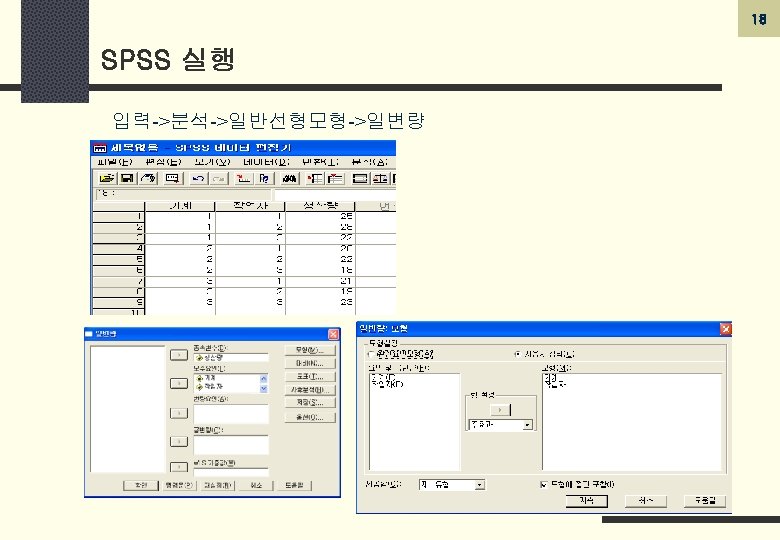Screen dimensions: 780x540
Task: Click arrow button beside random factor (변량요인) box
Action: click(x=179, y=413)
